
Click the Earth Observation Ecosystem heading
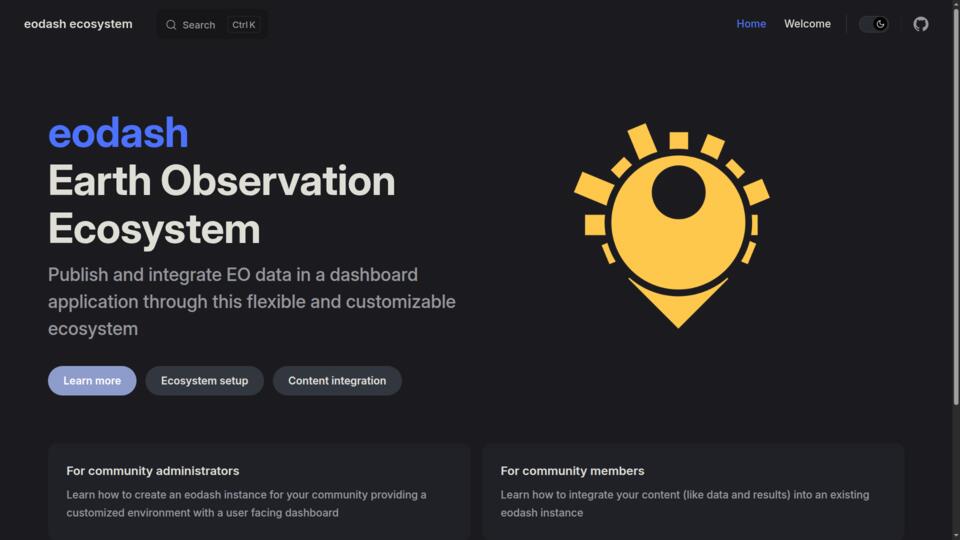coord(222,204)
